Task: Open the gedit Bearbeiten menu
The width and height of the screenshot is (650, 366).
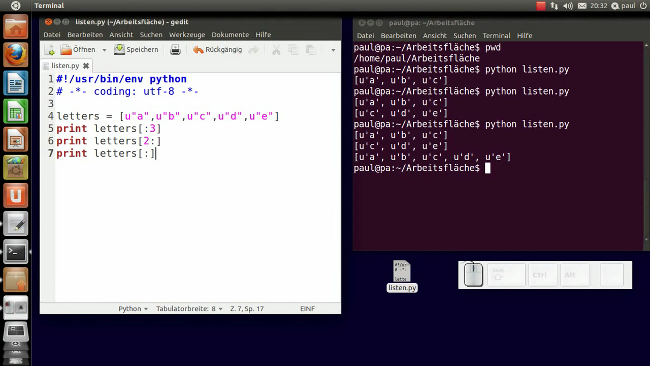Action: (x=85, y=35)
